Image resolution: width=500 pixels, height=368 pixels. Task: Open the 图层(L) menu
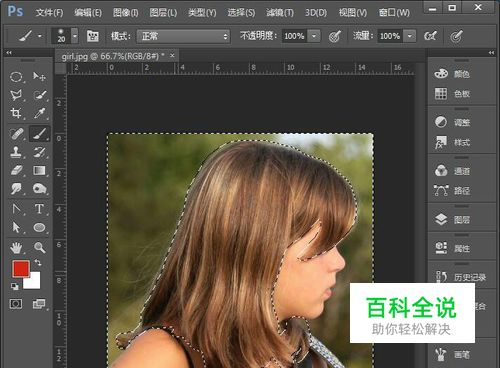tap(163, 13)
